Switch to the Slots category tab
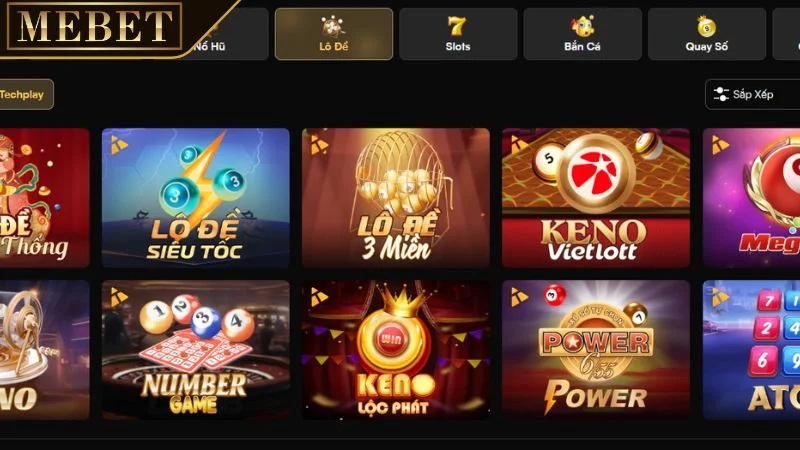Viewport: 800px width, 450px height. 458,34
